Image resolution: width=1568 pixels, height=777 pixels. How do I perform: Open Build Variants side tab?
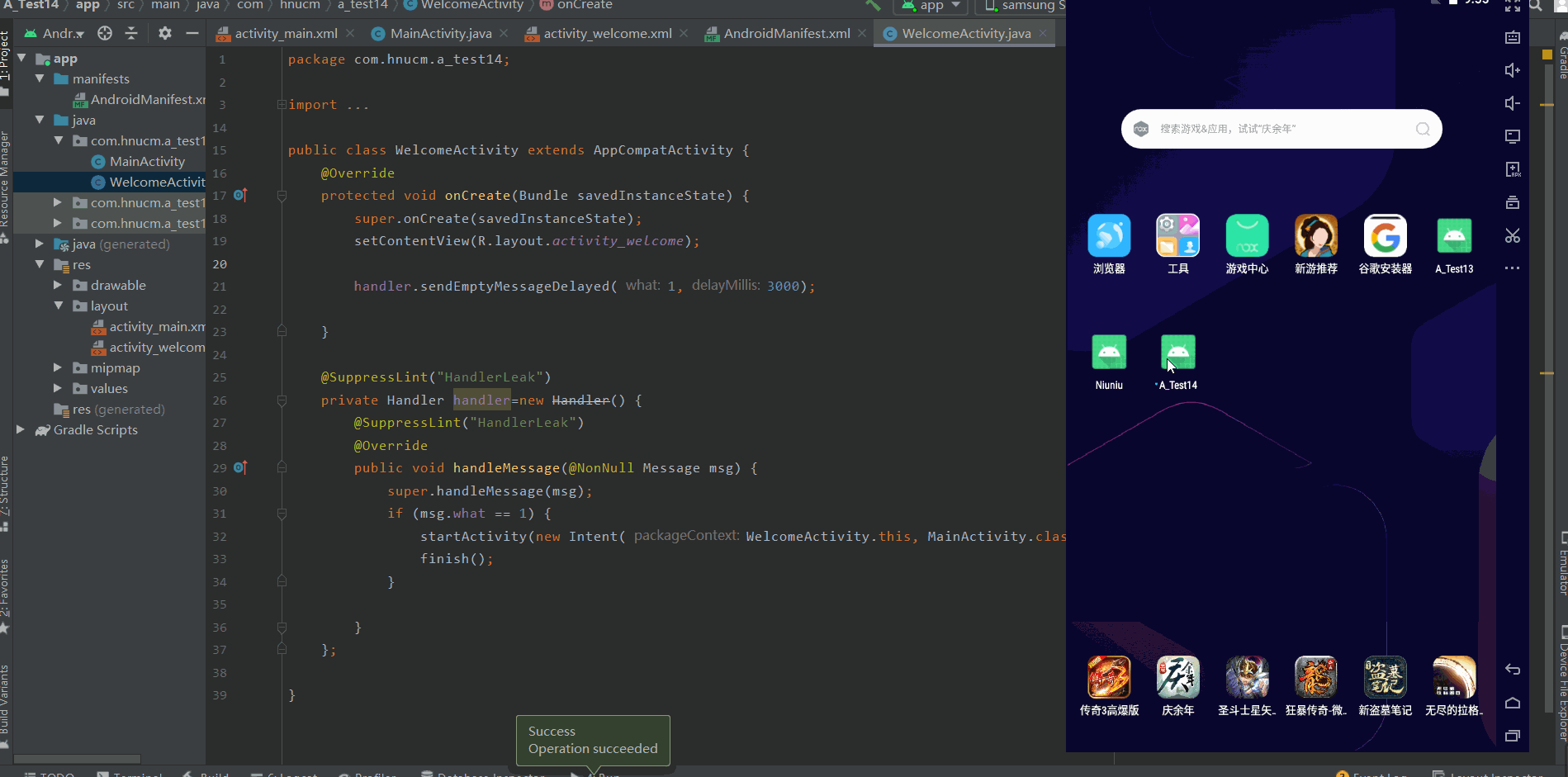5,706
